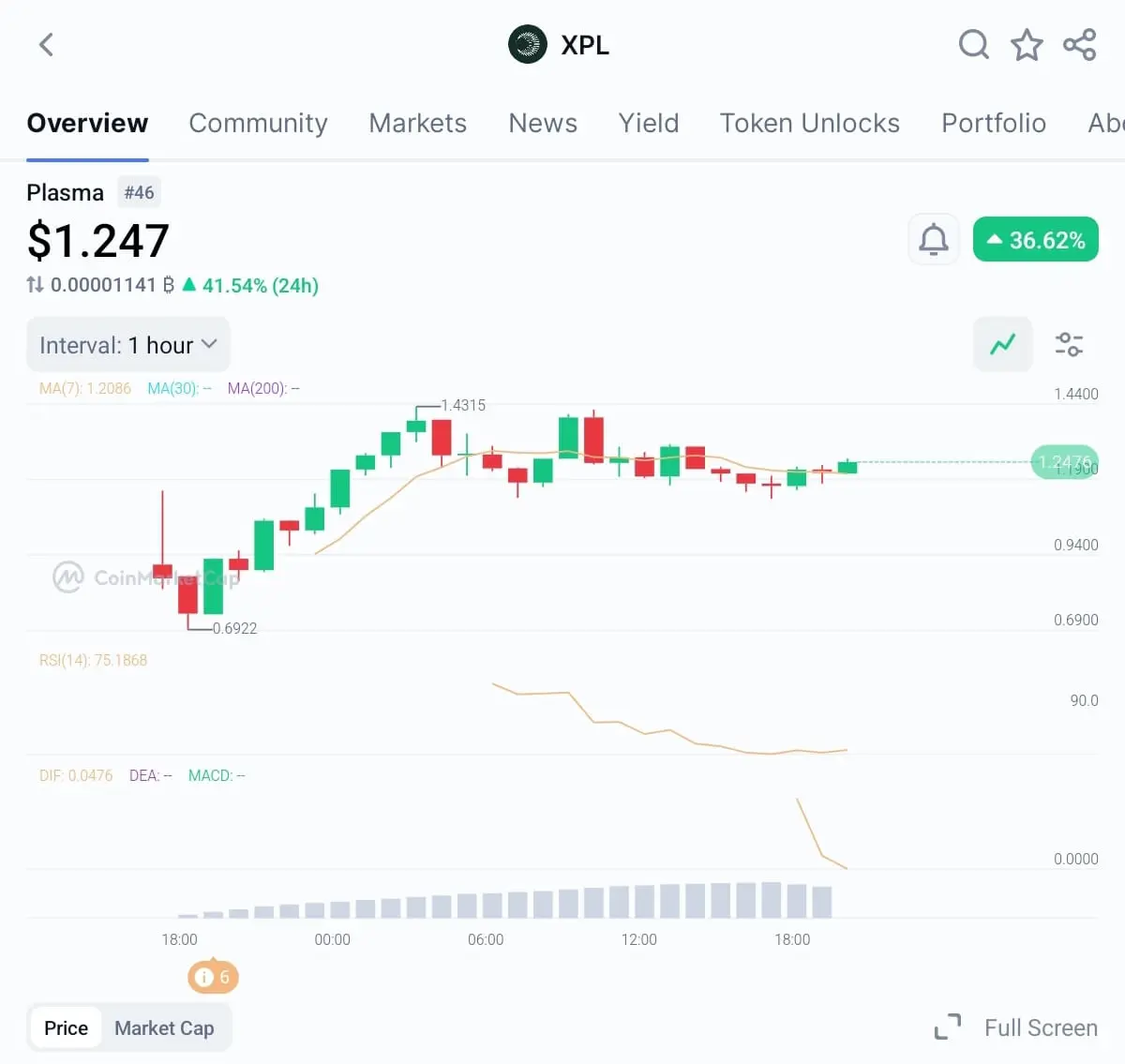Viewport: 1125px width, 1064px height.
Task: Open search with magnifier icon
Action: 973,44
